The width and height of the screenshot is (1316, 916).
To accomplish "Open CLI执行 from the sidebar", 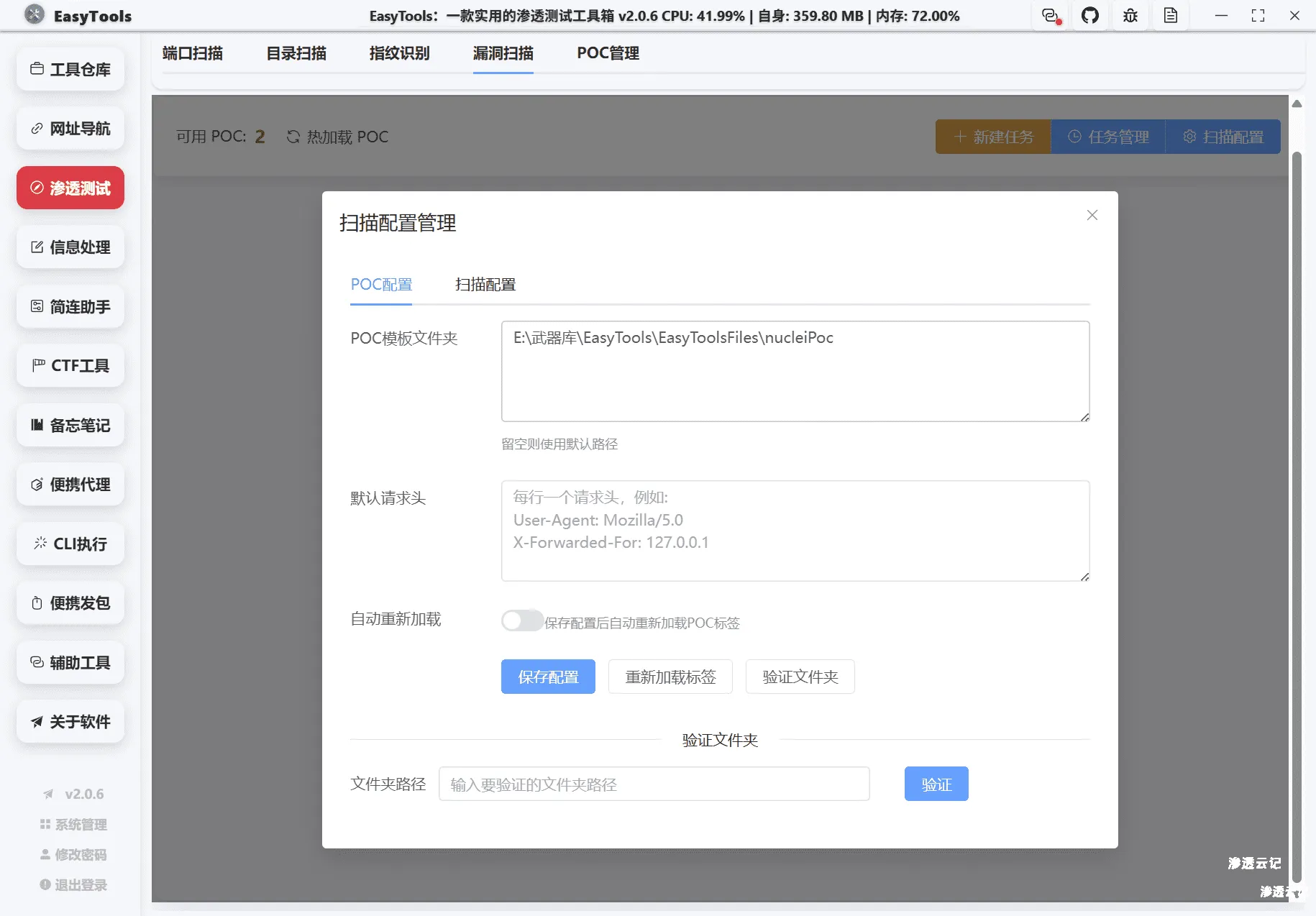I will coord(70,544).
